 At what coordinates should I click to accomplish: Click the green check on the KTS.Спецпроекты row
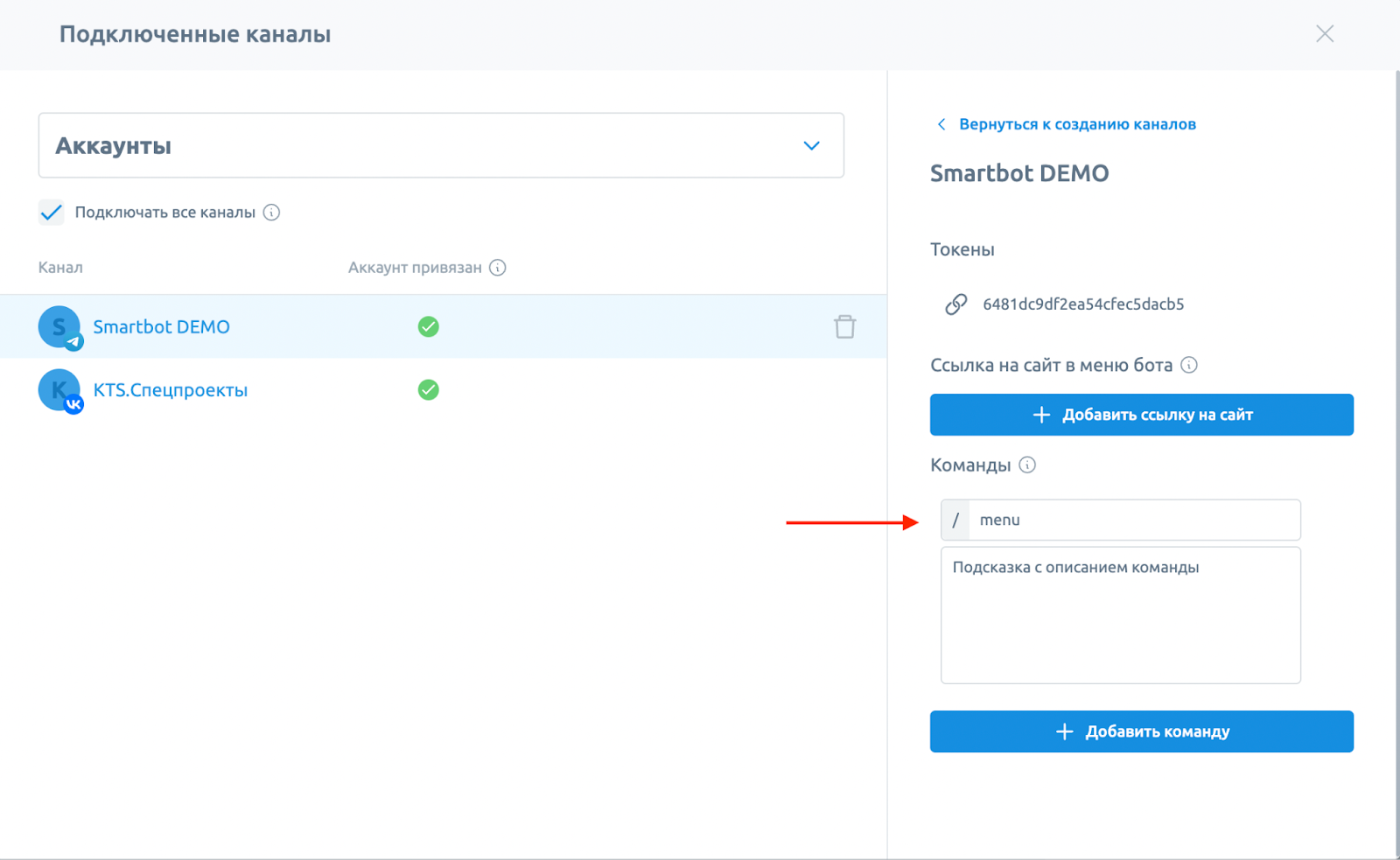pos(429,389)
